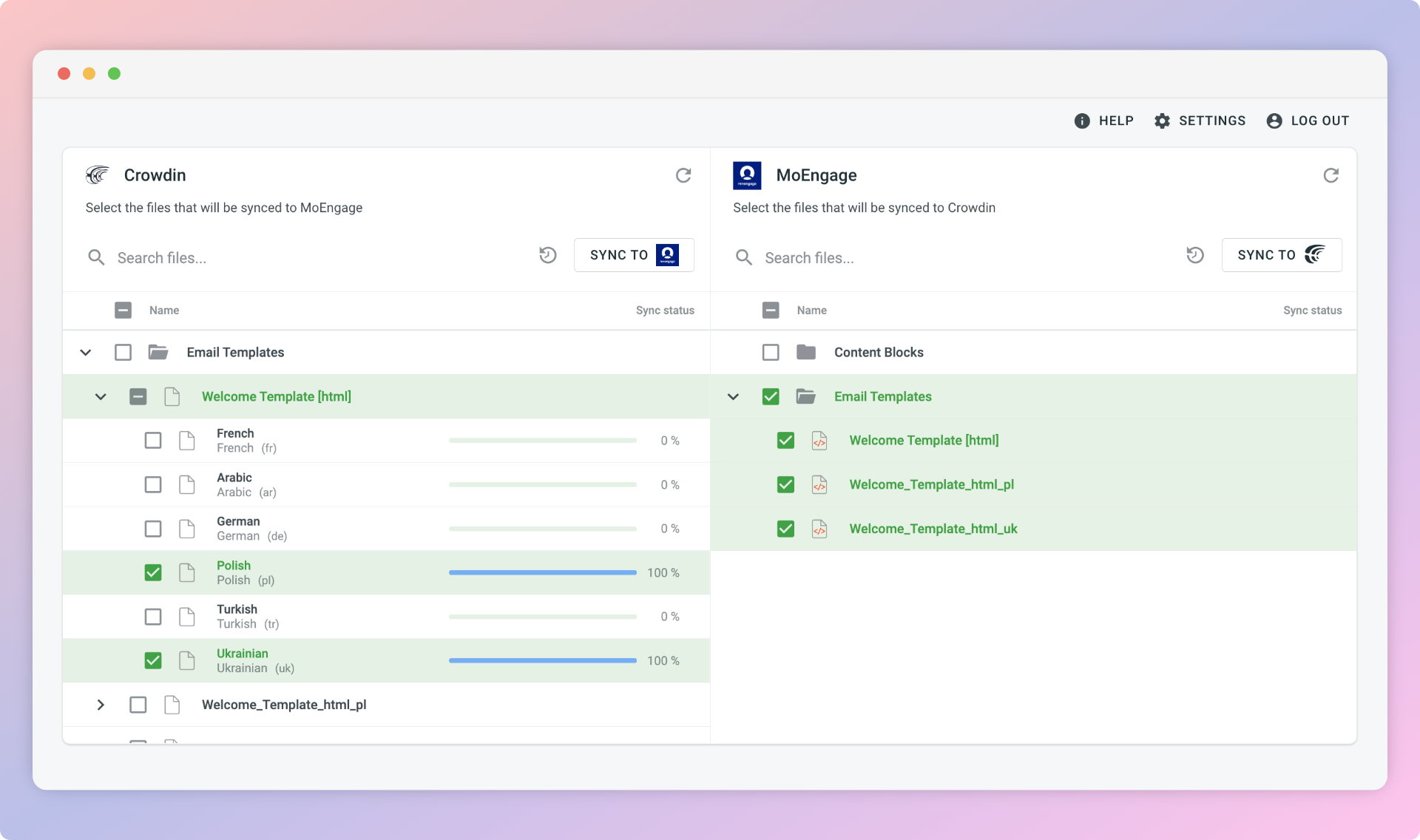This screenshot has width=1420, height=840.
Task: Click the Content Blocks folder icon
Action: 806,352
